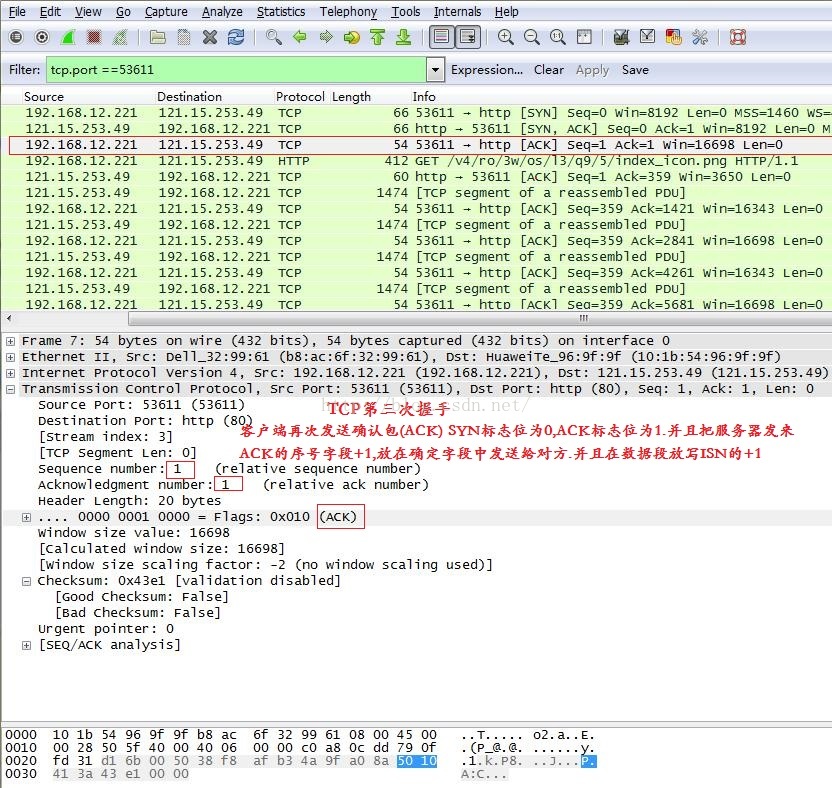
Task: Select the Header Length: 20 bytes field
Action: [x=129, y=501]
